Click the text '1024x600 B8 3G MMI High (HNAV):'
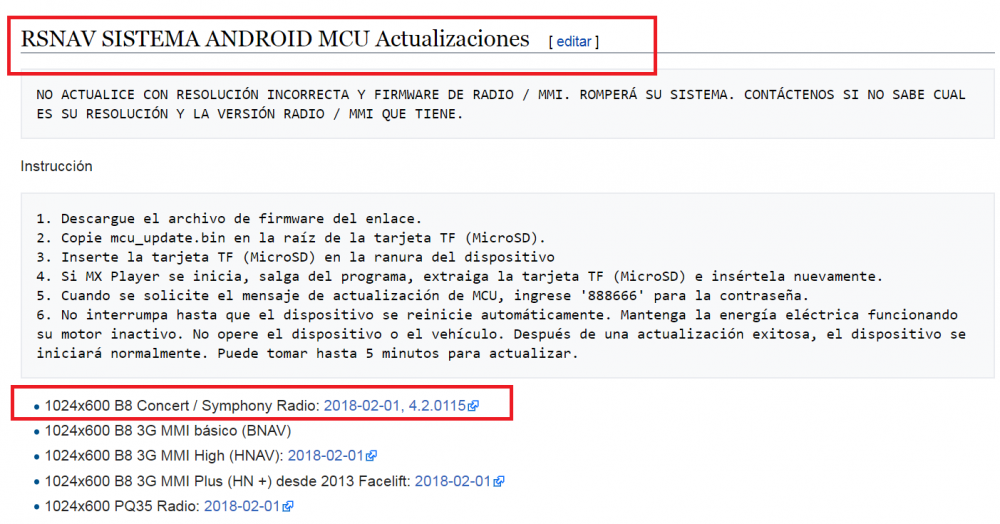The height and width of the screenshot is (524, 1000). 164,456
